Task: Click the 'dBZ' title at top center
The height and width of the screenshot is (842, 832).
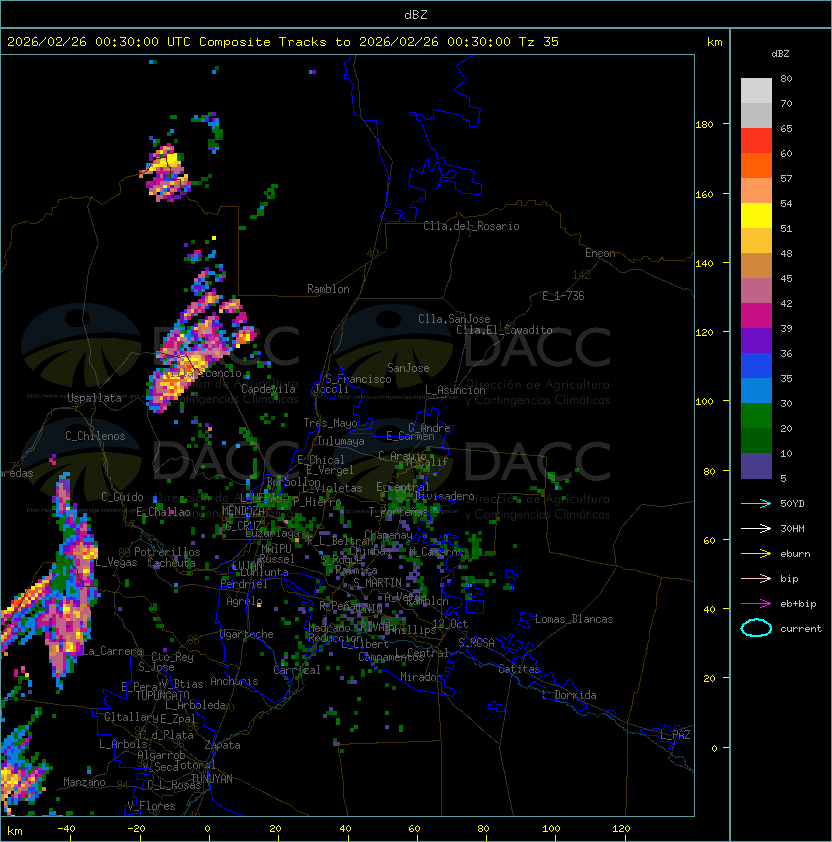Action: 416,15
